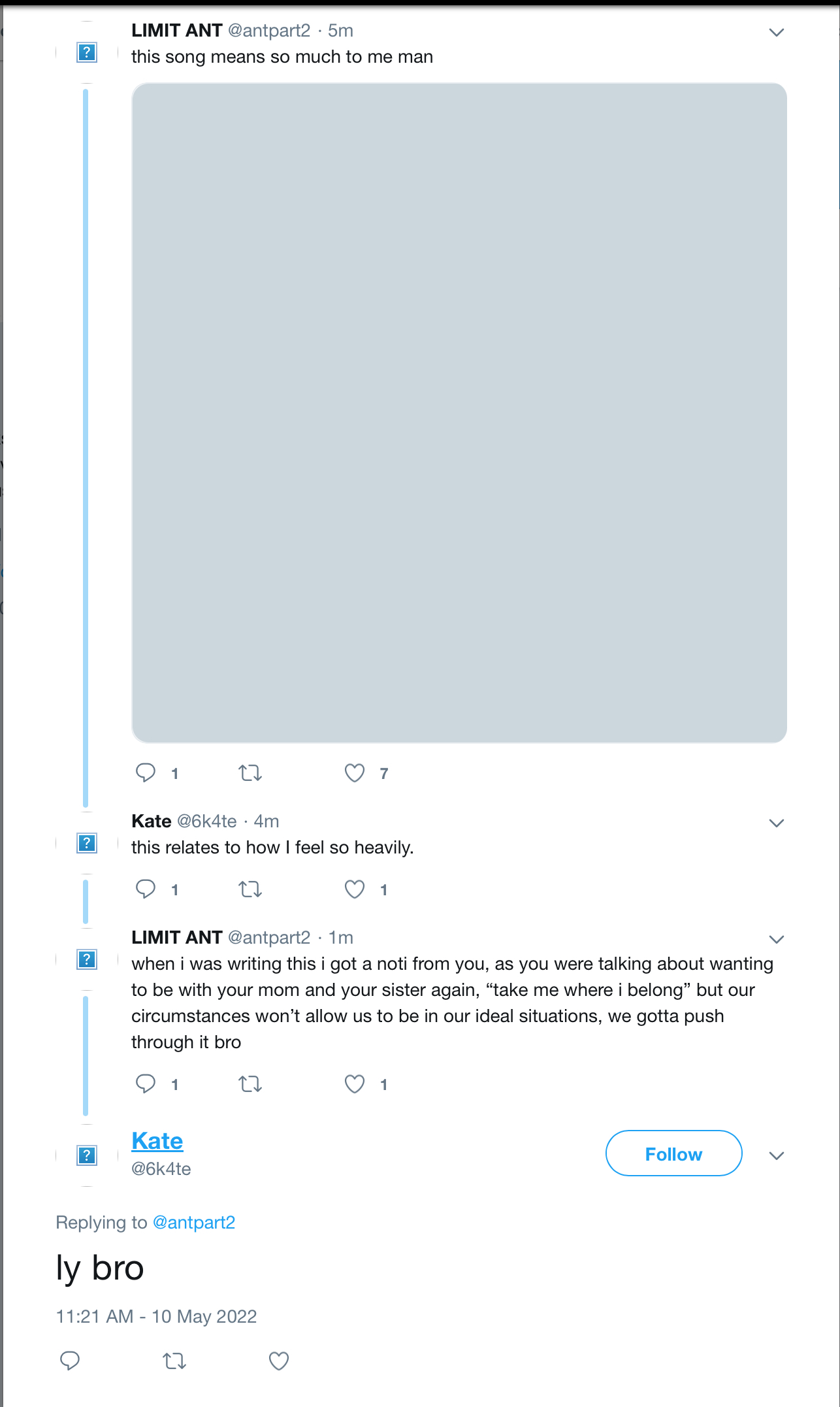Expand chevron menu on LIMIT ANT's 1m tweet

[x=776, y=939]
